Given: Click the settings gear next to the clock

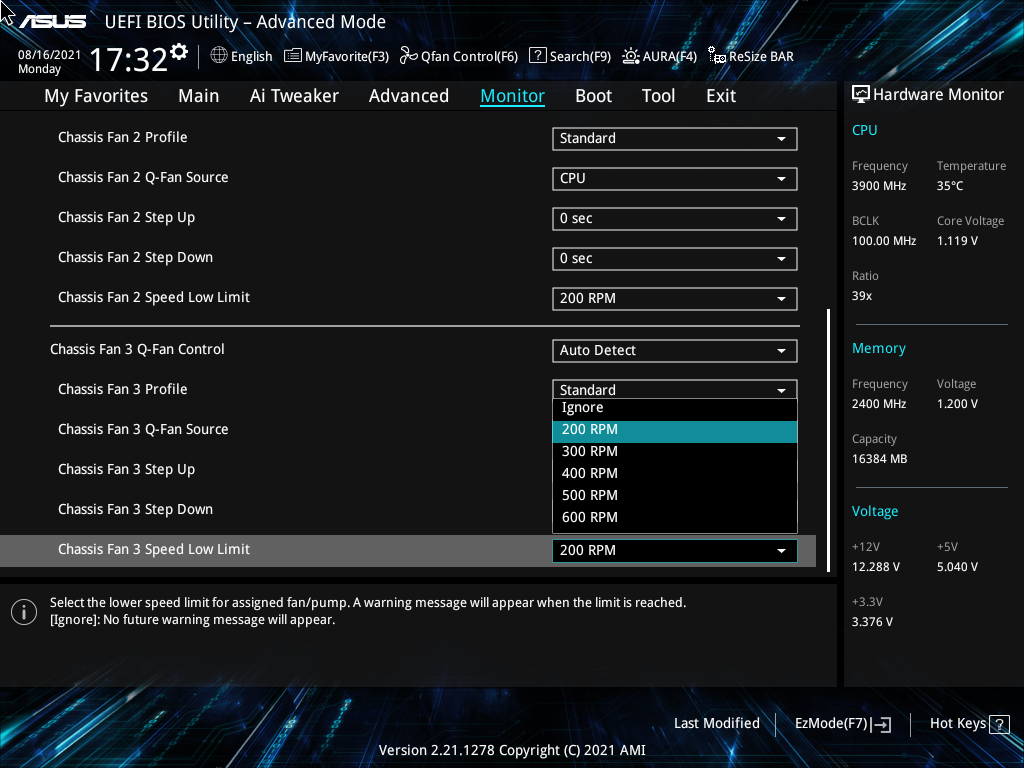Looking at the screenshot, I should coord(179,52).
